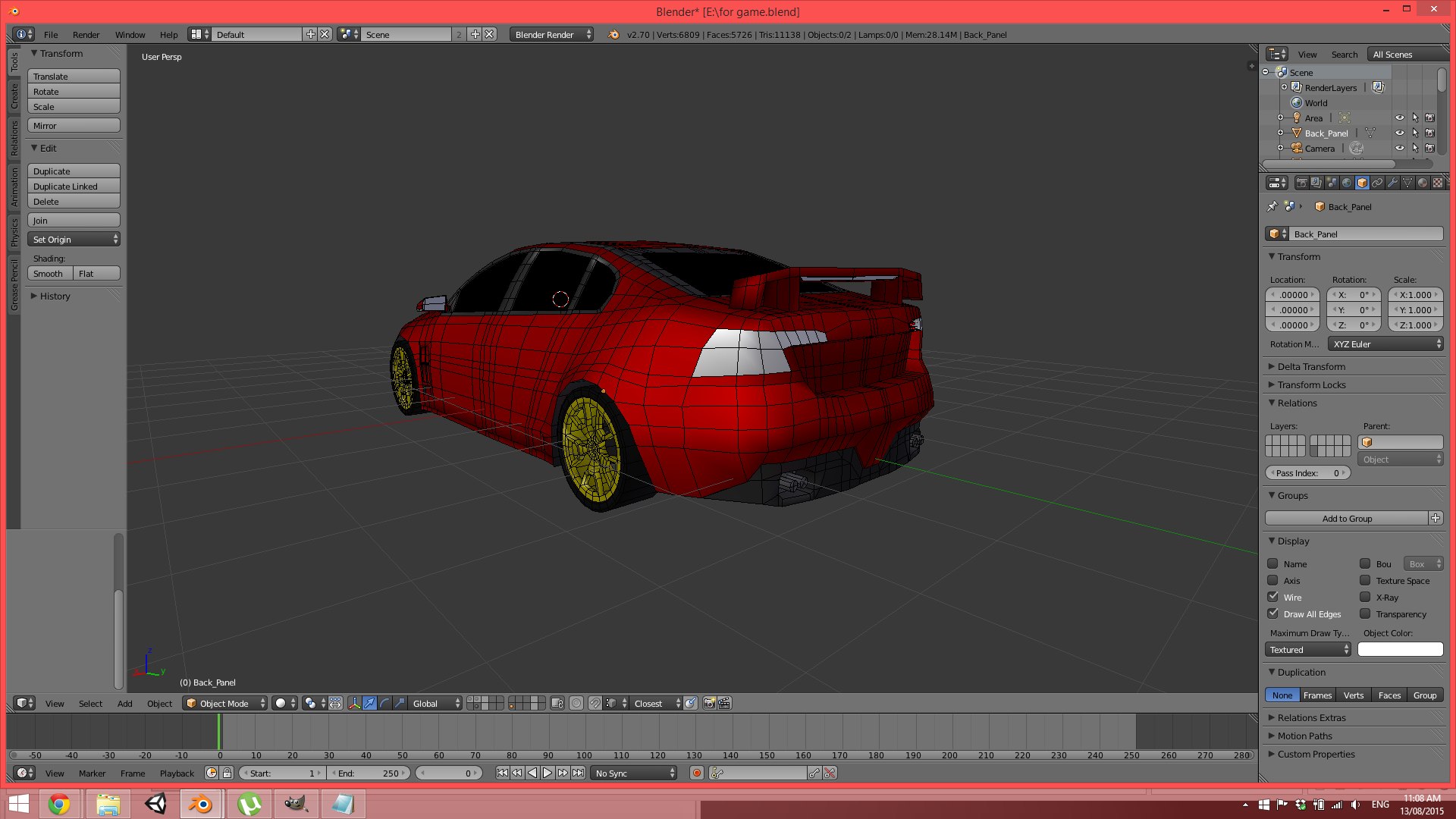This screenshot has width=1456, height=819.
Task: Toggle the Name display checkbox
Action: pyautogui.click(x=1272, y=564)
